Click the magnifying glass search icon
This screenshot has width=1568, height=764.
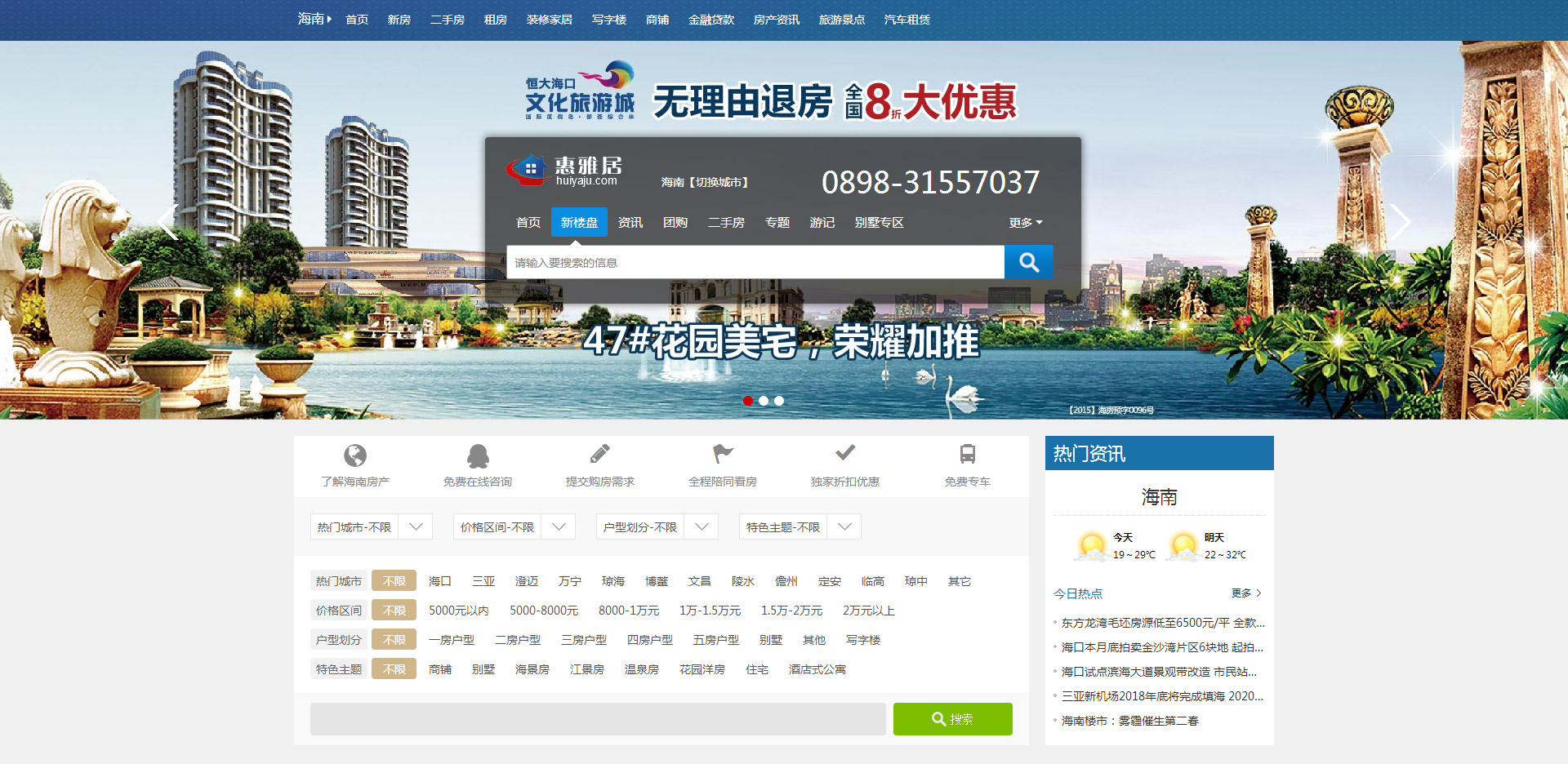point(1028,262)
